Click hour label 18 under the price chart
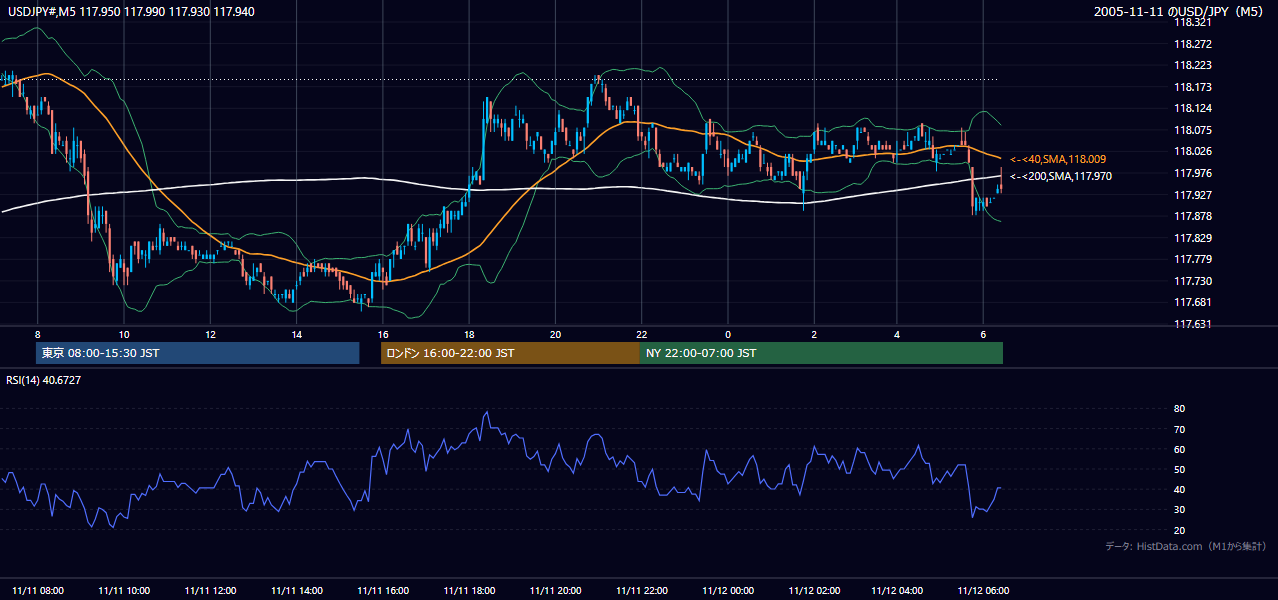Image resolution: width=1278 pixels, height=600 pixels. [x=469, y=334]
